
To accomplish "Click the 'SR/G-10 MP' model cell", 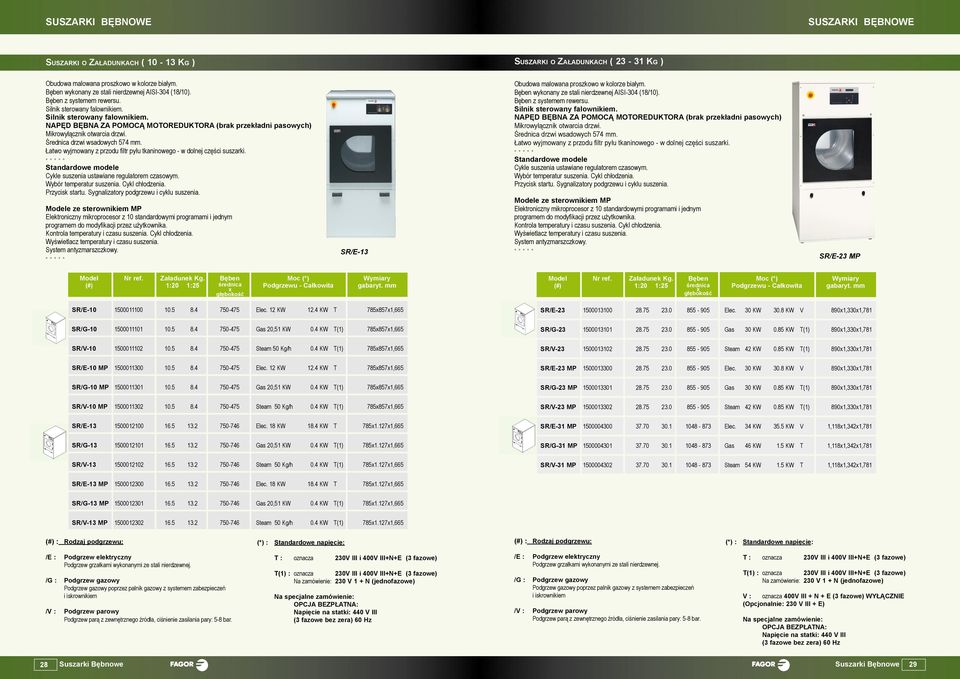I will [90, 388].
